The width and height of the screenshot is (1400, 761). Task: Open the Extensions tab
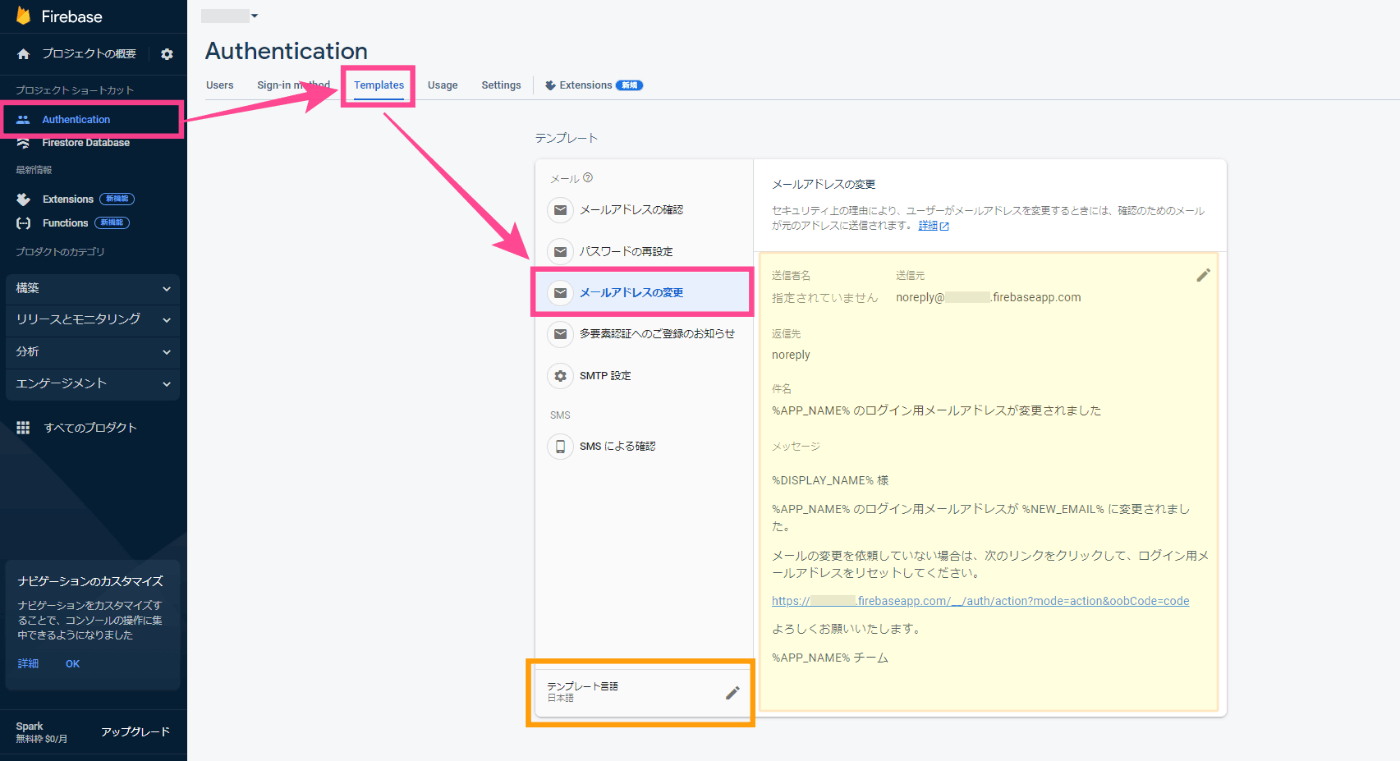594,86
